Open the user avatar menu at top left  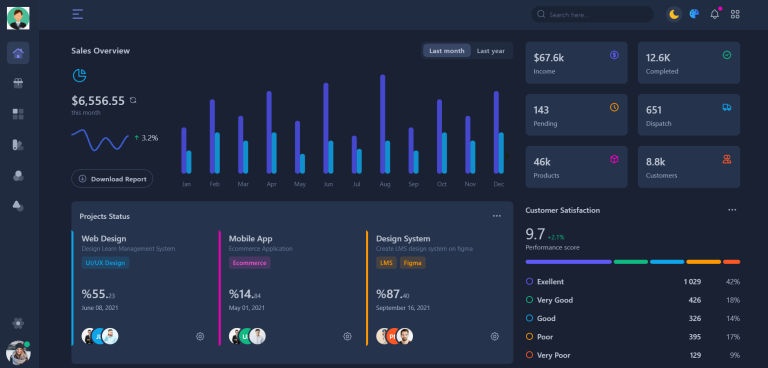click(x=18, y=19)
